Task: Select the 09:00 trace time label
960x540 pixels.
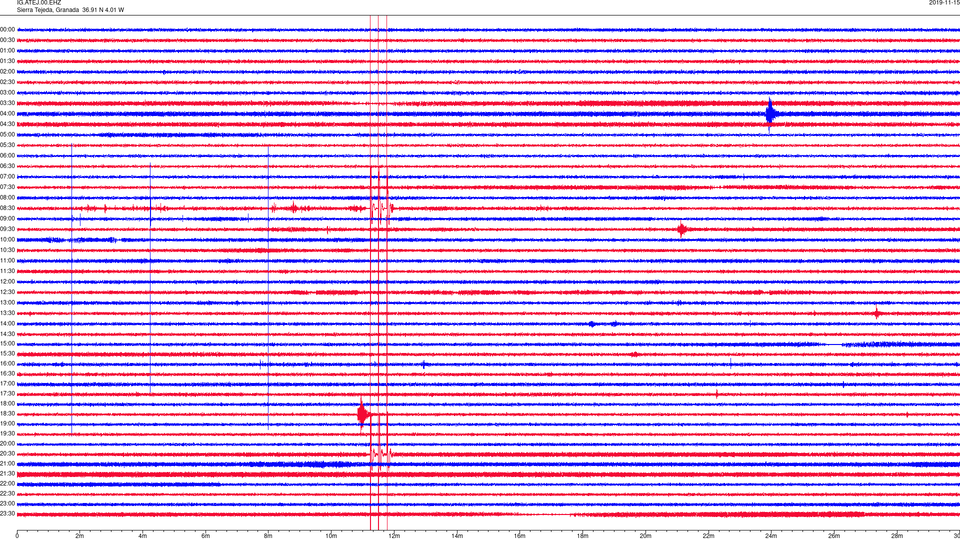Action: (8, 219)
